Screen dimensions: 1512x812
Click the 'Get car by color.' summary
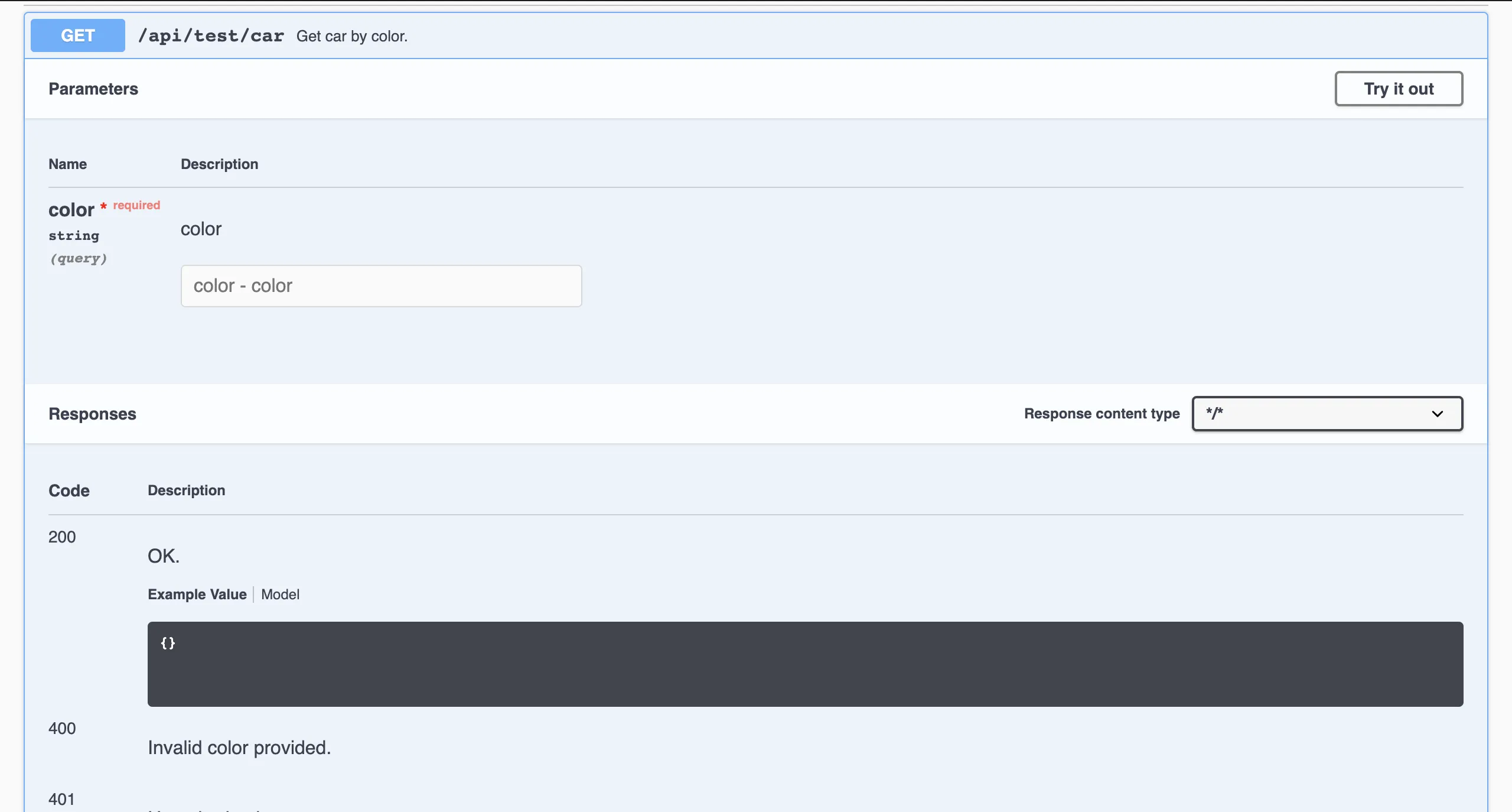[x=352, y=36]
